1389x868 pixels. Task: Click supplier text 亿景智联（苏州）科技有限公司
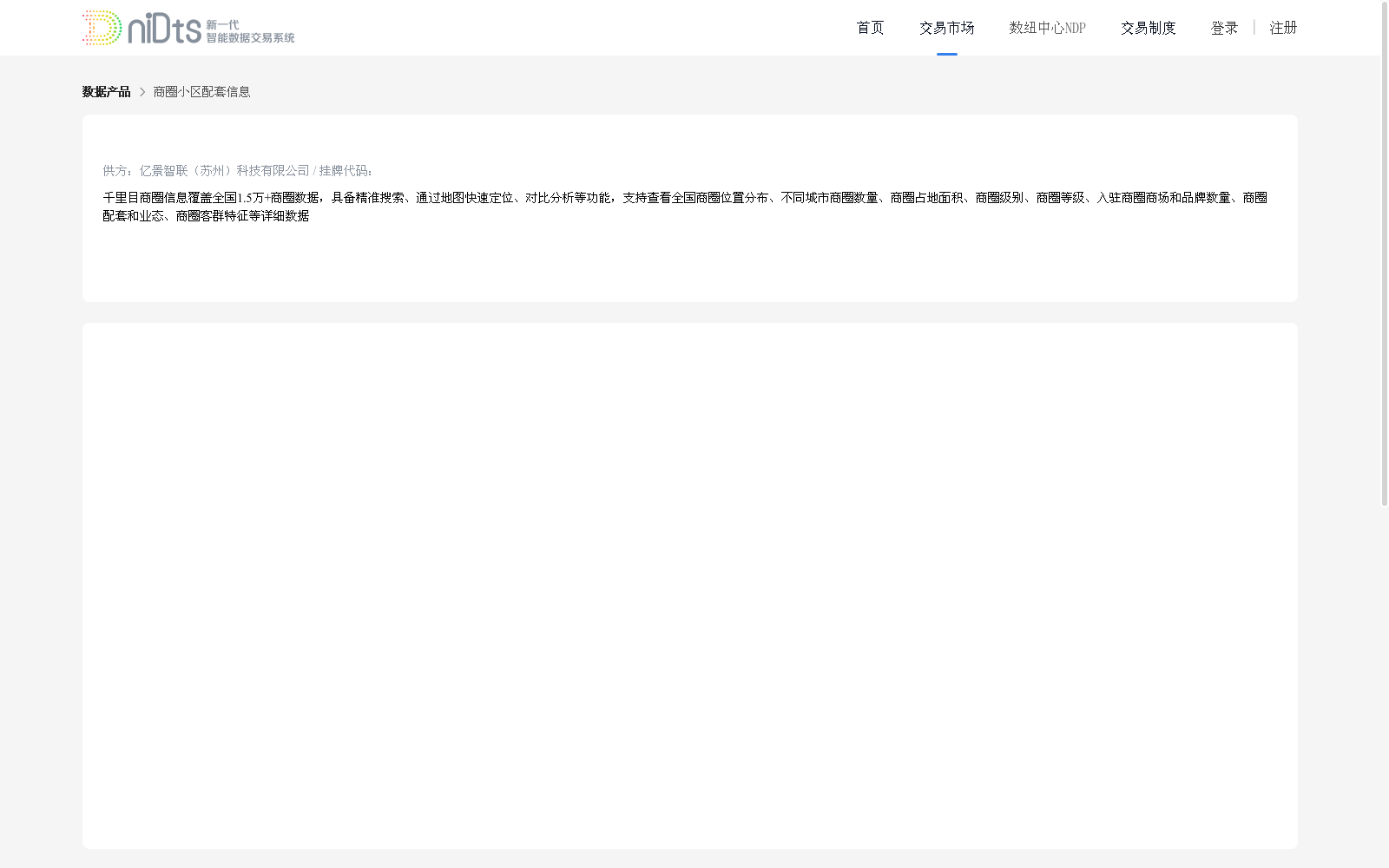pyautogui.click(x=224, y=171)
